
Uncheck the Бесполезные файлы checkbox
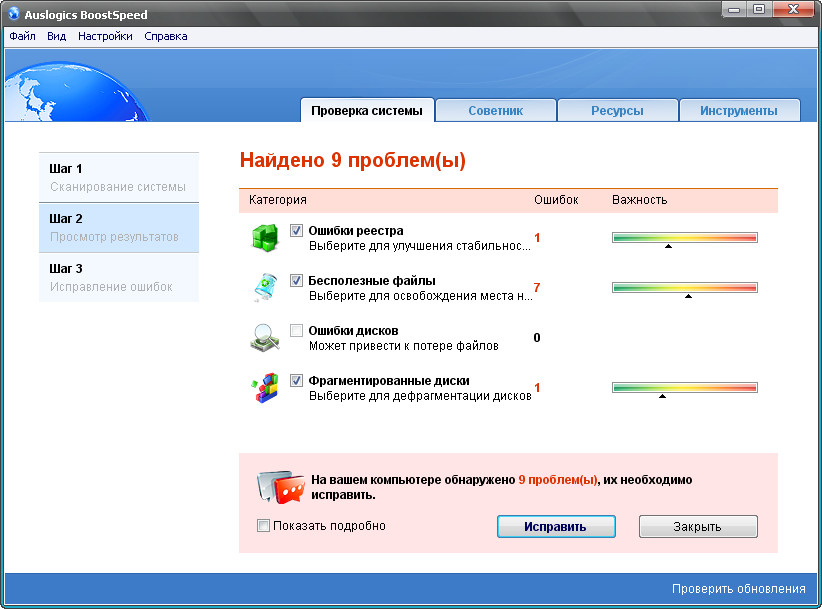tap(296, 280)
